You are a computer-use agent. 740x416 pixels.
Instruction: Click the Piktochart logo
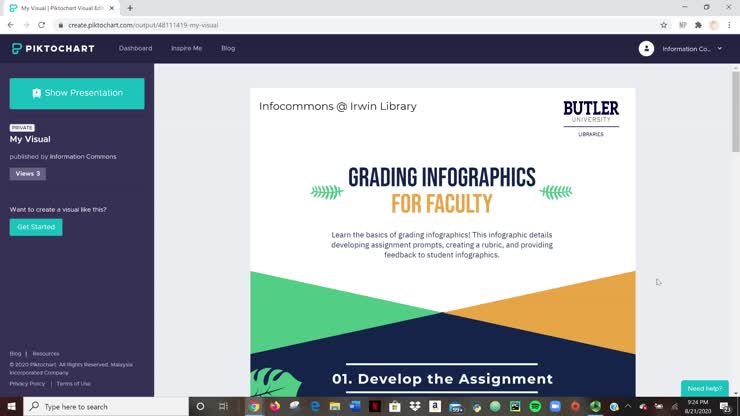pos(53,49)
